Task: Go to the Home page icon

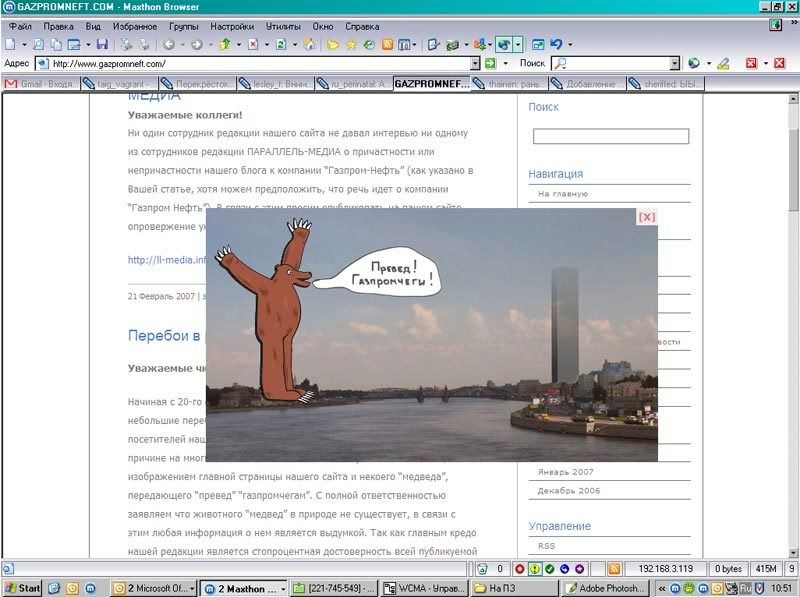Action: [310, 44]
